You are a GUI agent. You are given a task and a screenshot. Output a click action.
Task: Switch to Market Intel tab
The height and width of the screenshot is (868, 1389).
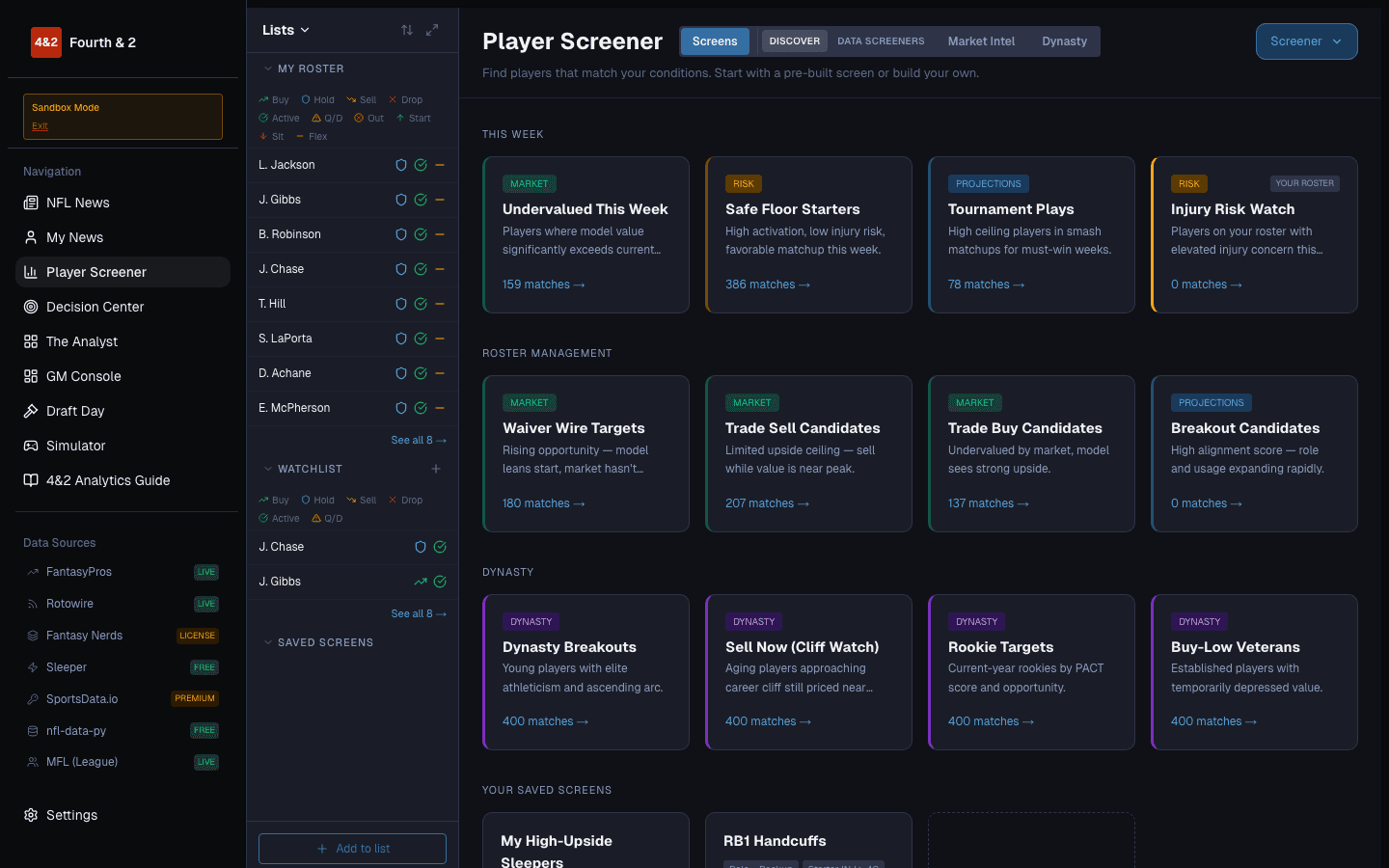tap(981, 41)
